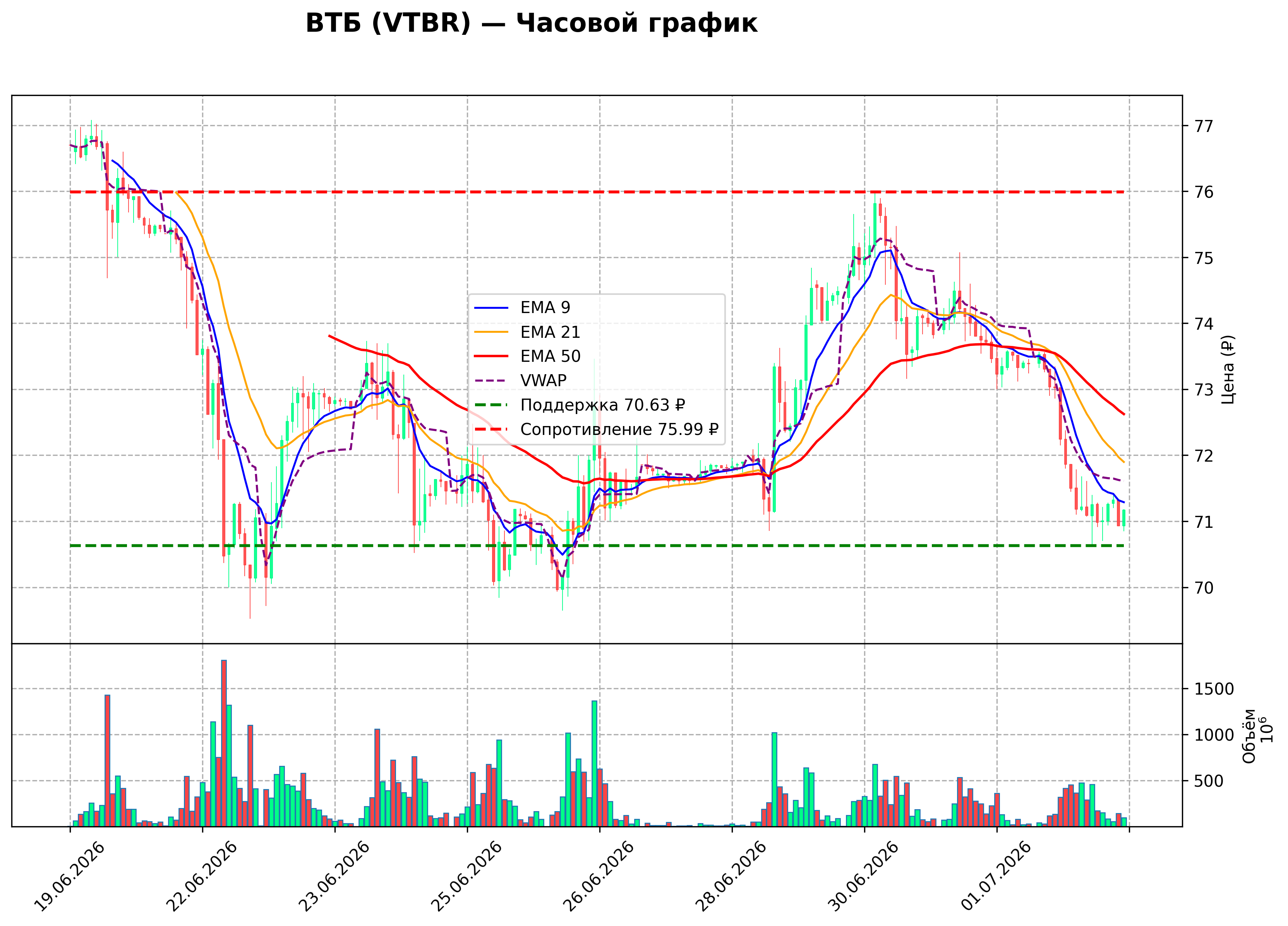Image resolution: width=1288 pixels, height=926 pixels.
Task: Click the Поддержка 70.63 ₽ legend label
Action: click(x=602, y=406)
